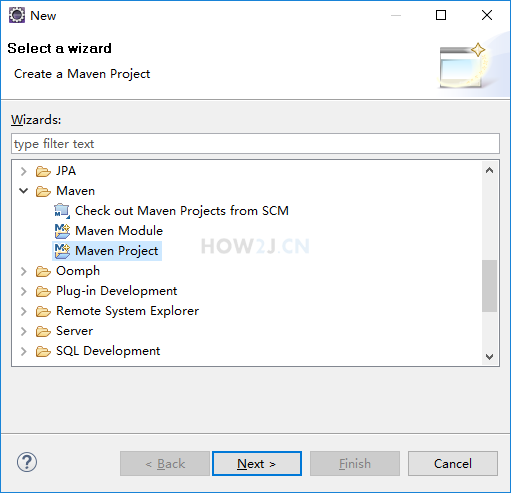Select the Plug-in Development label
The width and height of the screenshot is (511, 493).
point(117,291)
